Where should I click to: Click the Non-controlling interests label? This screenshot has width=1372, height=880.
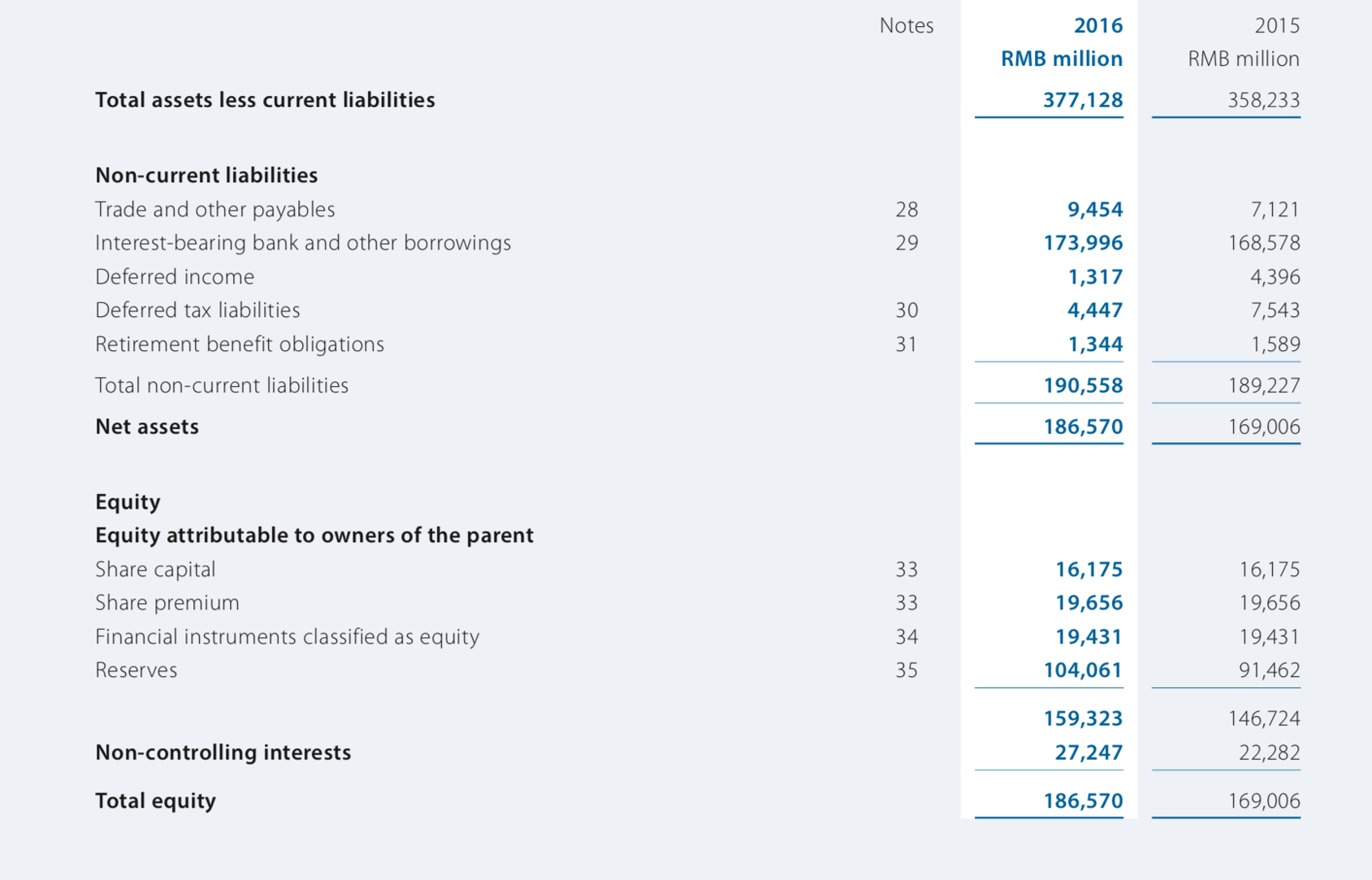(x=223, y=752)
